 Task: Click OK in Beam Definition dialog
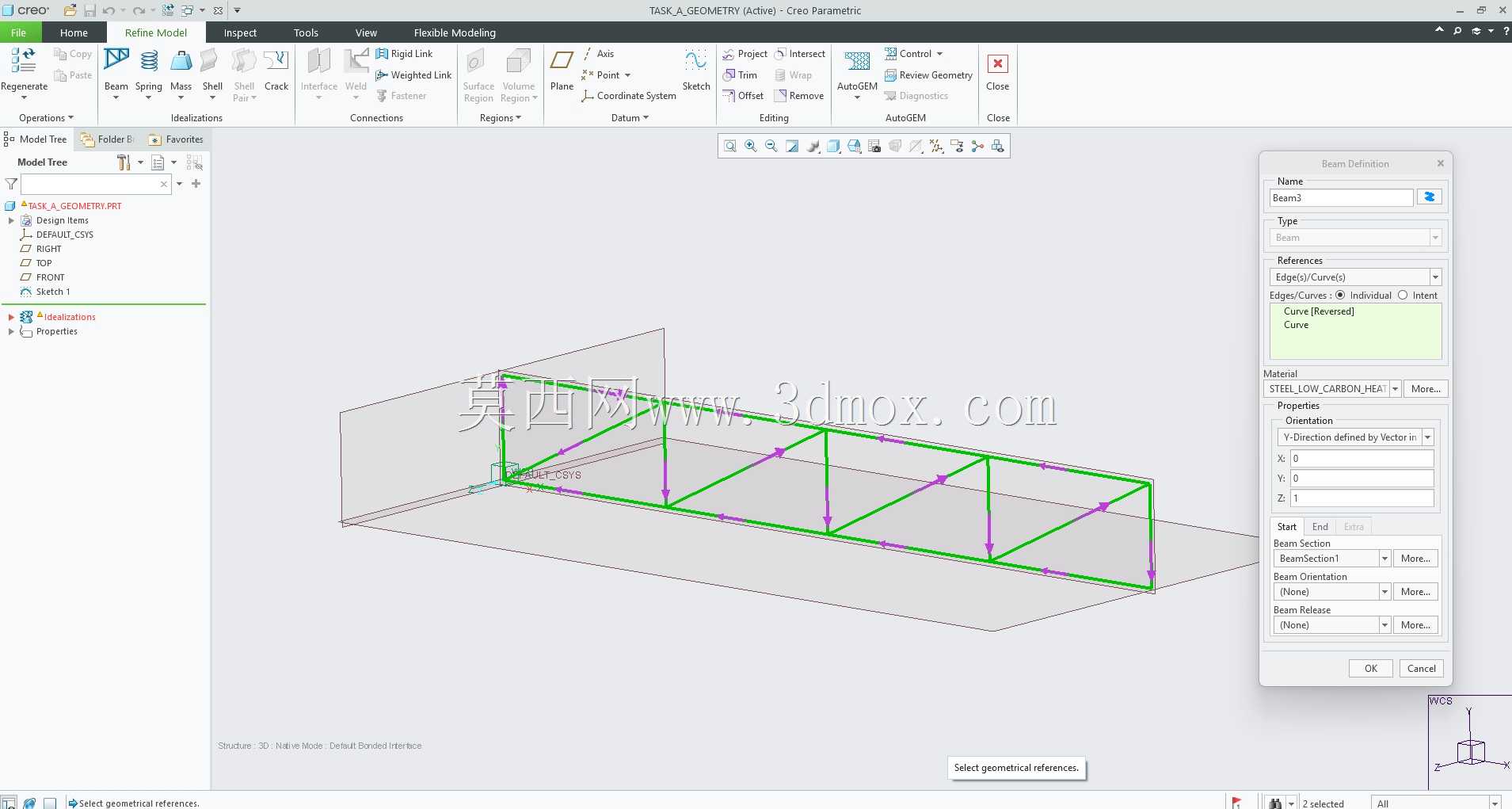coord(1371,669)
